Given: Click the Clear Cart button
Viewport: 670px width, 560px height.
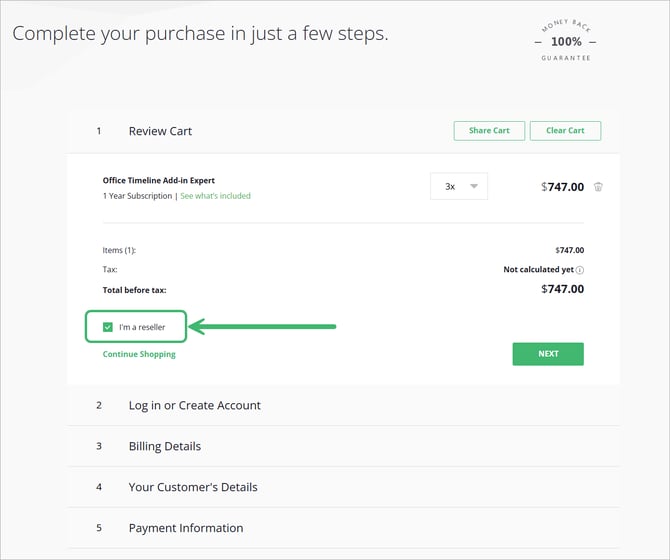Looking at the screenshot, I should point(565,131).
